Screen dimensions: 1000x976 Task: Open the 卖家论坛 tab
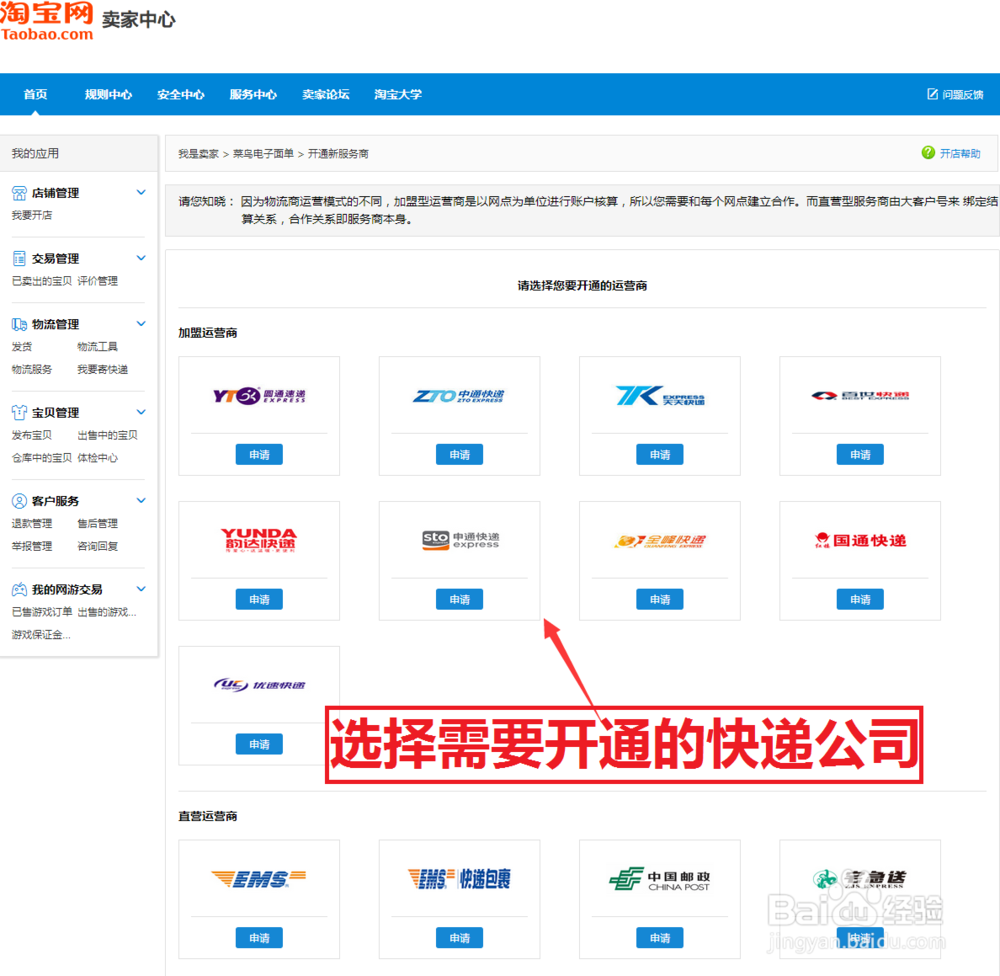point(325,94)
